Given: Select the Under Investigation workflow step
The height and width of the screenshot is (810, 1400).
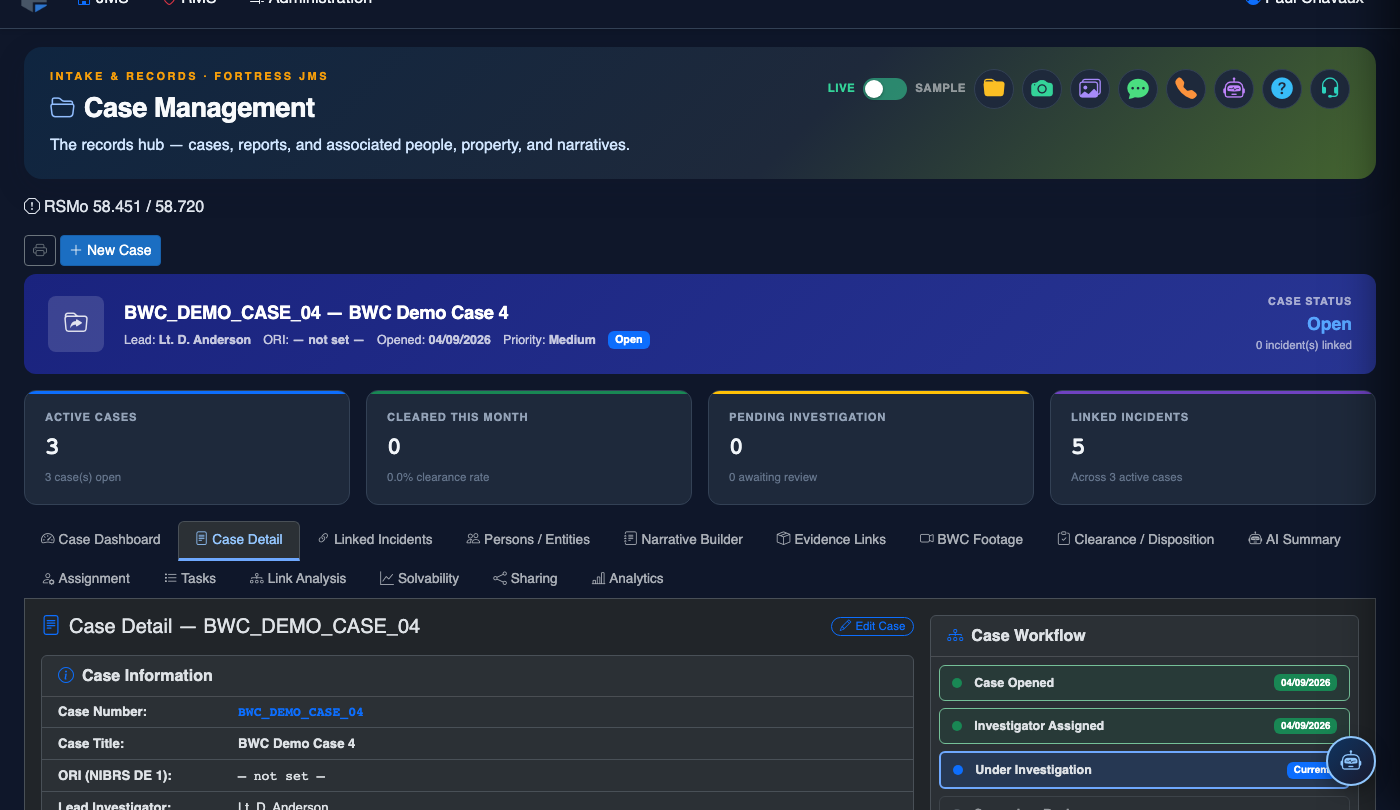Looking at the screenshot, I should [x=1144, y=770].
